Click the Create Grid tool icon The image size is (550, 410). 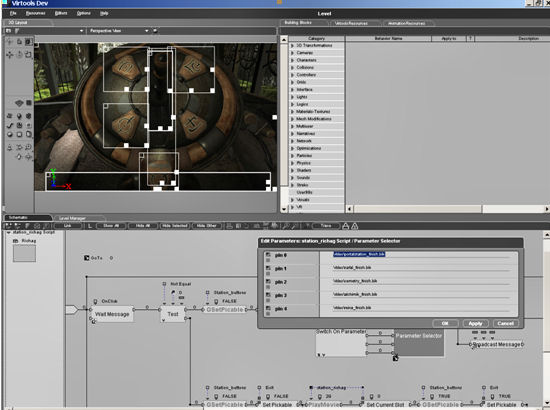click(19, 125)
